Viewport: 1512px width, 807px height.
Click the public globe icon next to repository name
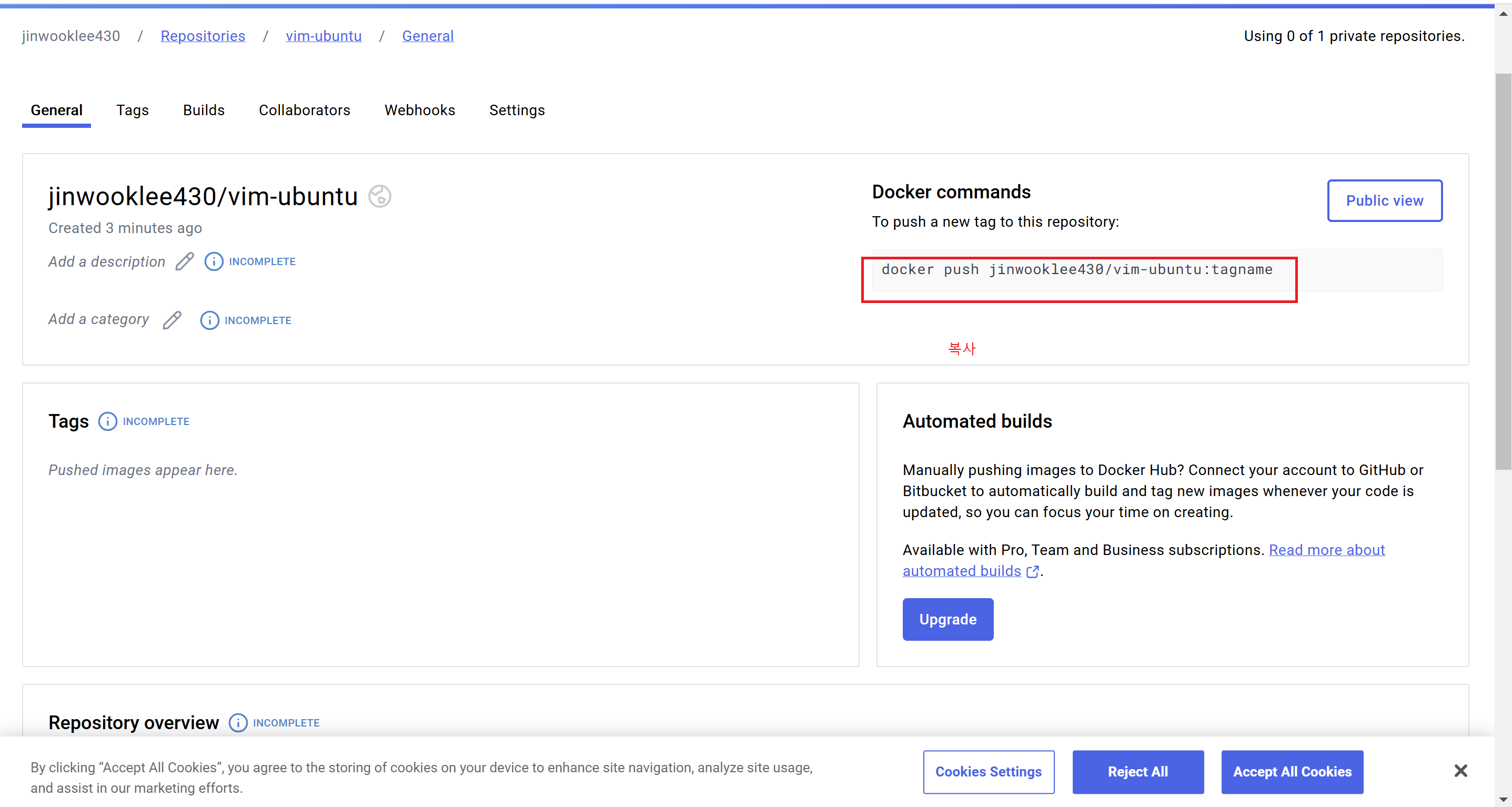coord(380,196)
